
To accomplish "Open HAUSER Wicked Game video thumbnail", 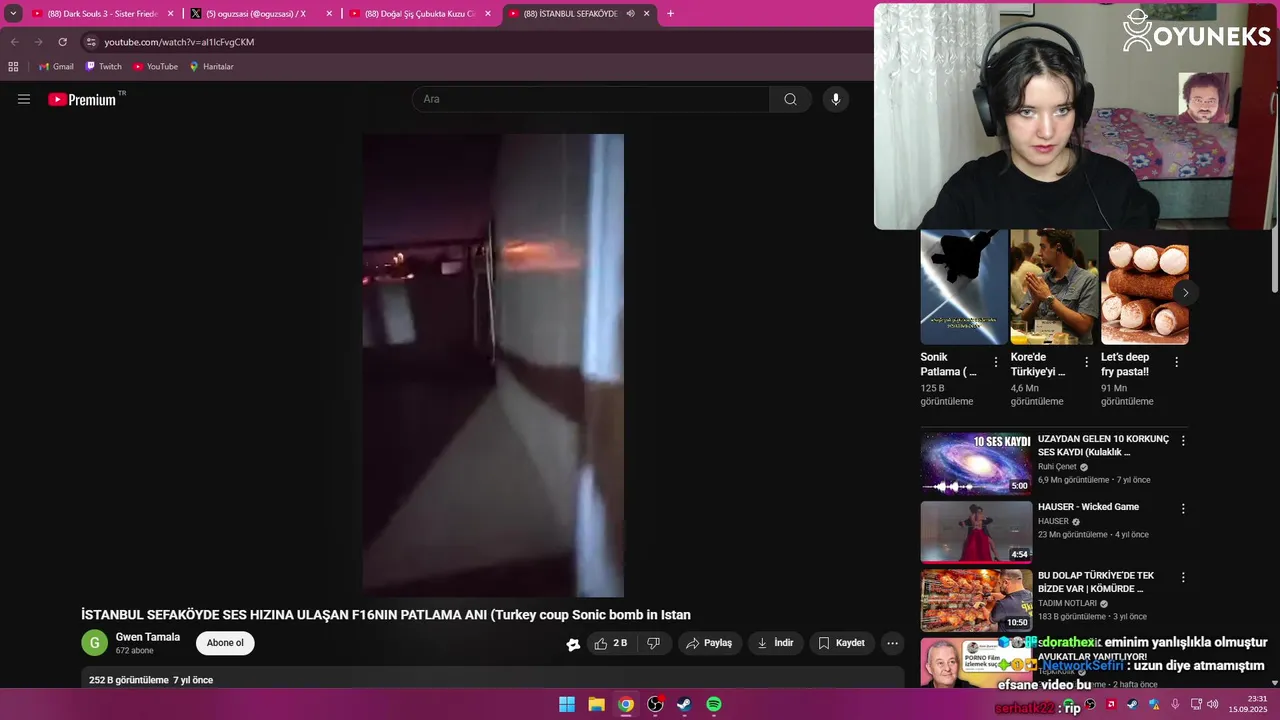I will [x=976, y=532].
